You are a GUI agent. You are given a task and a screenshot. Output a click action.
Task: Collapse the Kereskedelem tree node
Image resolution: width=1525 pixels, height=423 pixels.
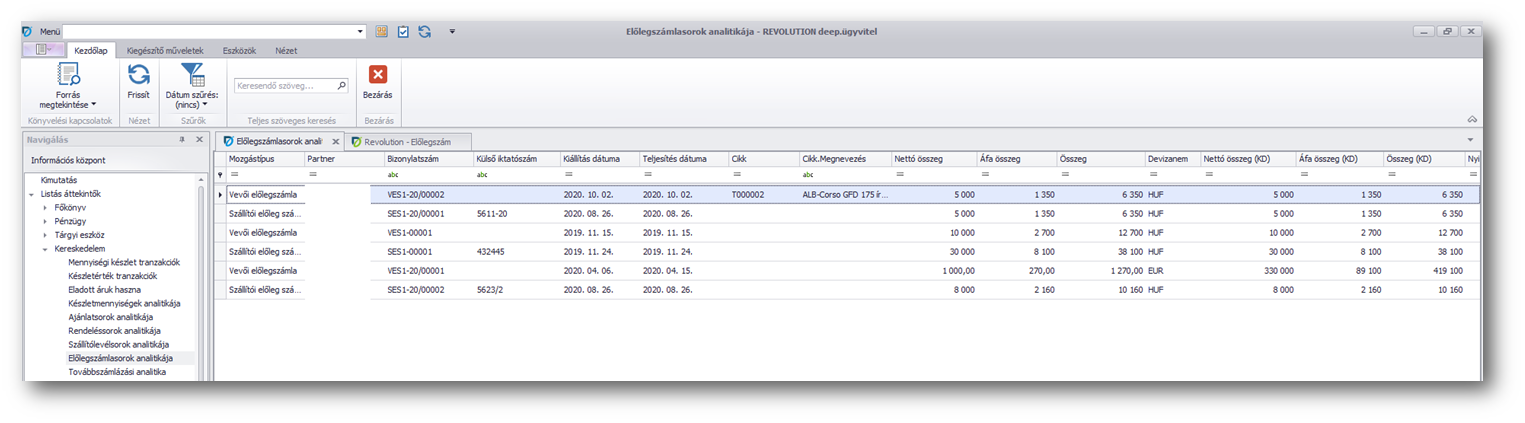pyautogui.click(x=45, y=249)
